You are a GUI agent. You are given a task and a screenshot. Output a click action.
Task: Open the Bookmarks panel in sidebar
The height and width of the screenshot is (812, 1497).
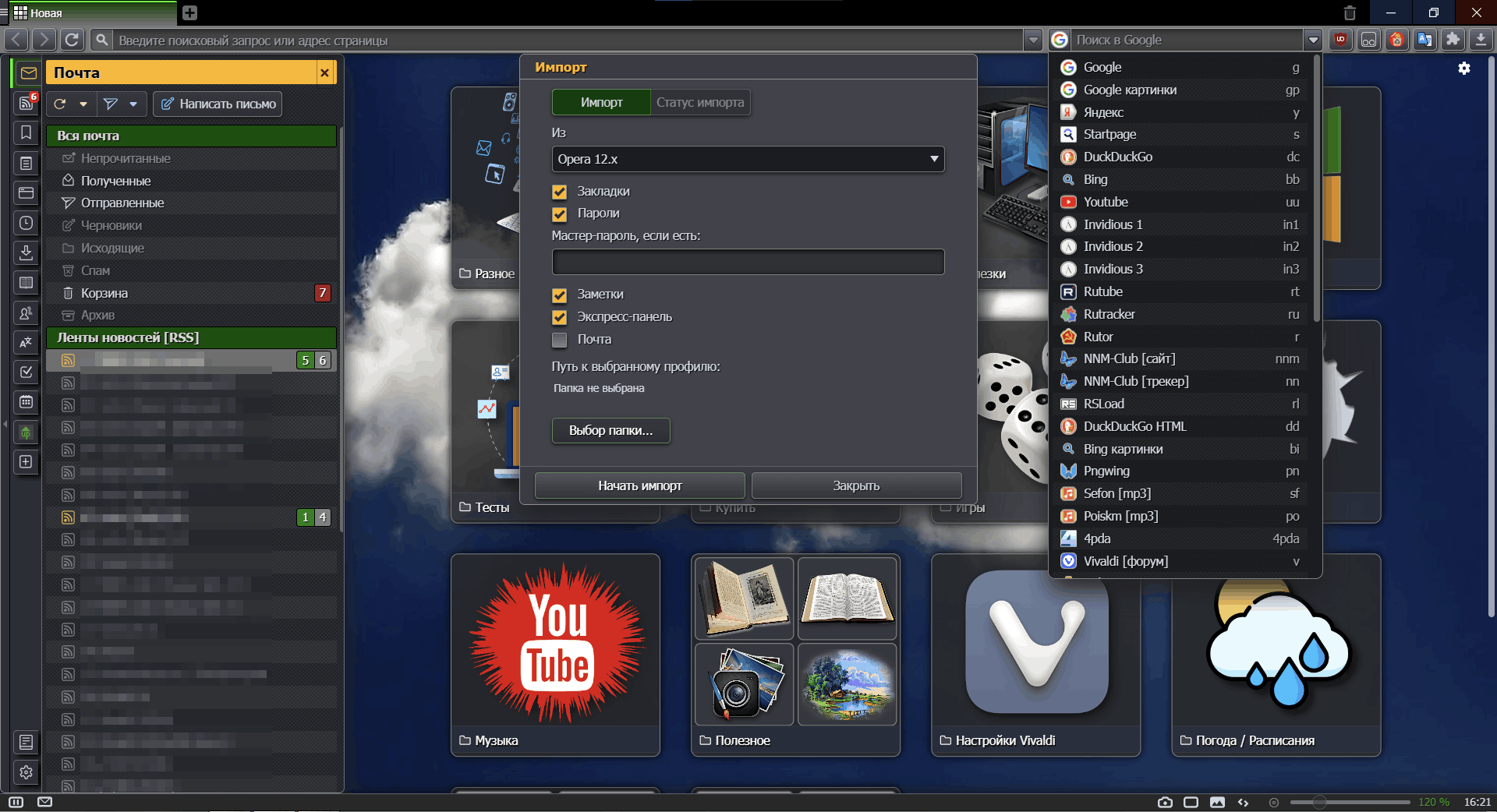(x=27, y=132)
